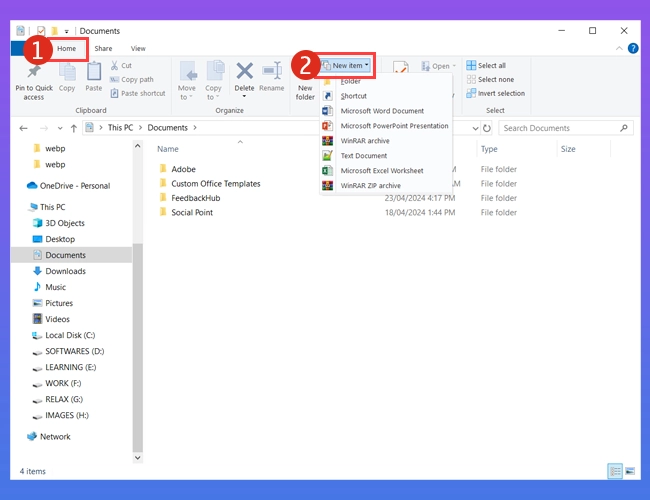Viewport: 650px width, 500px height.
Task: Click the New folder icon
Action: [x=305, y=88]
